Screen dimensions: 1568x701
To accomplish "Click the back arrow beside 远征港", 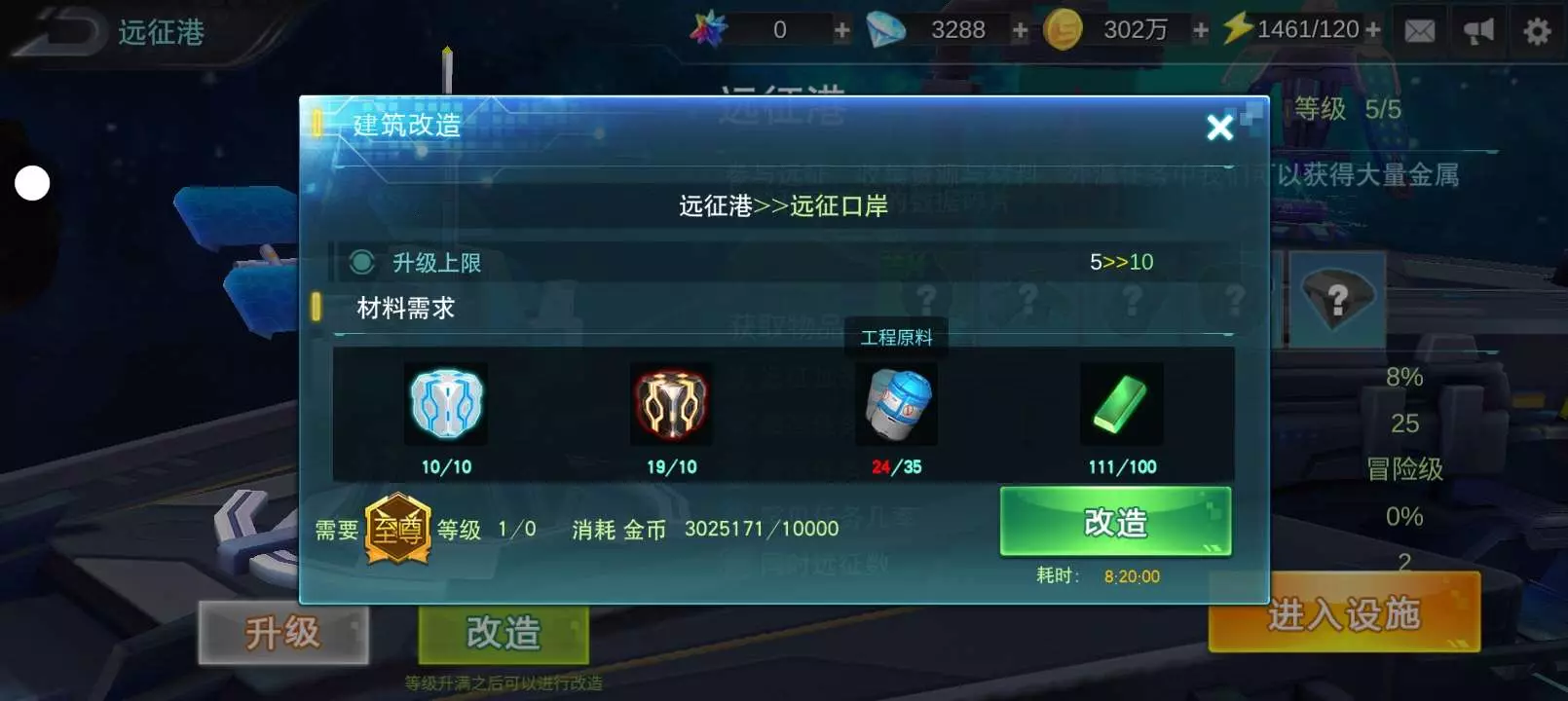I will [56, 31].
